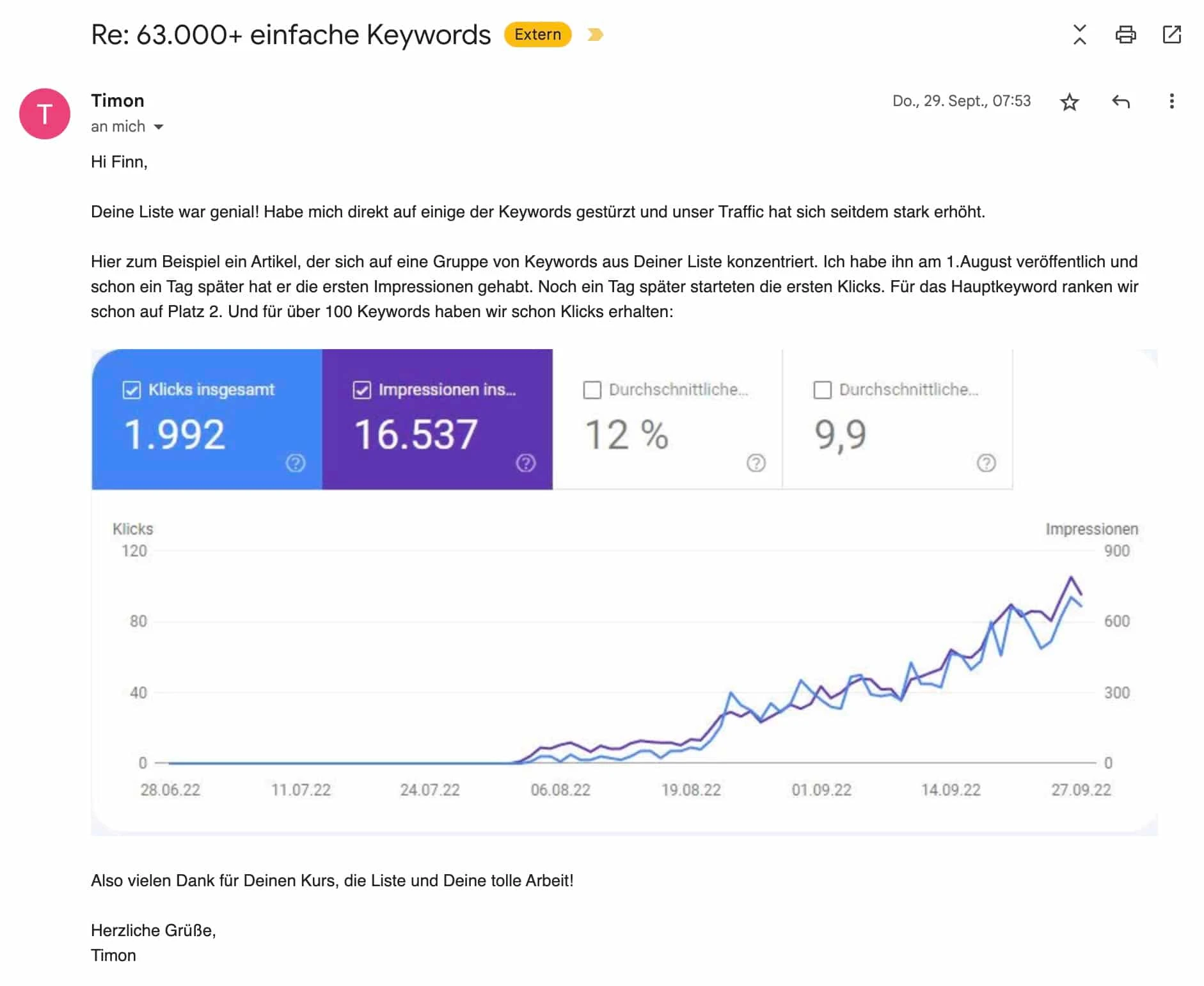
Task: Click the Klicks axis label on the chart
Action: [133, 529]
